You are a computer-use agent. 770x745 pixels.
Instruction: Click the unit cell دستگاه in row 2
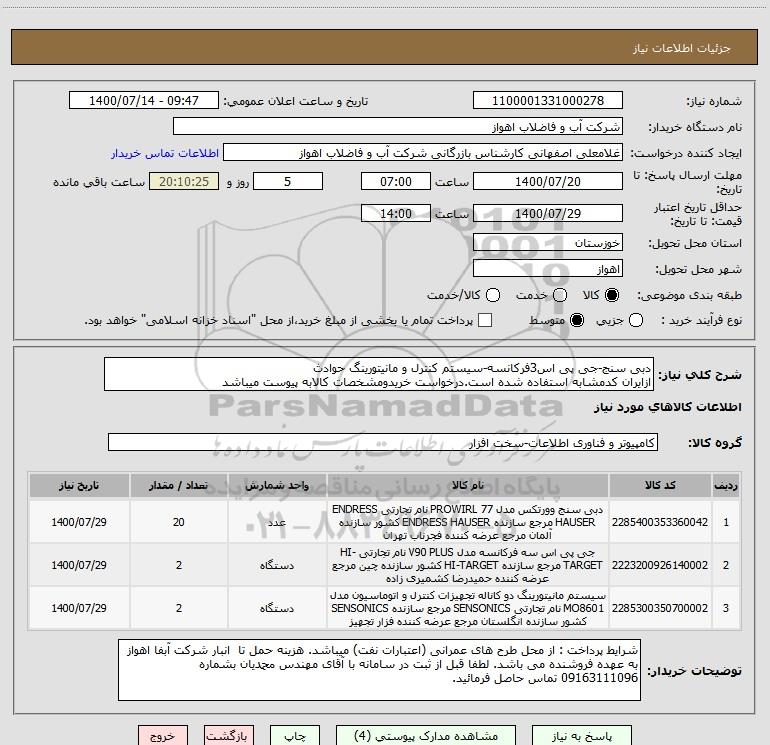[277, 565]
